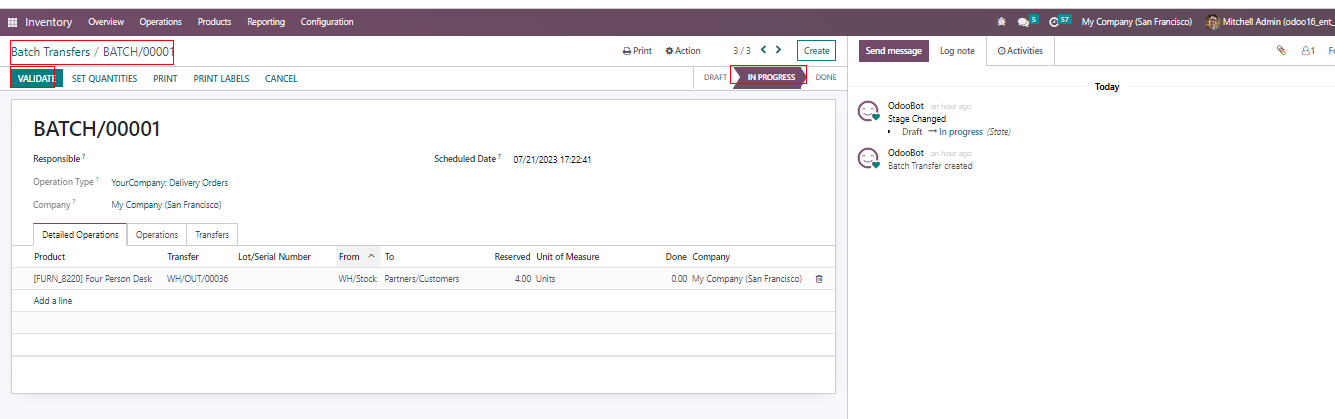Open the WH/OUT/00036 transfer link
The image size is (1335, 419).
197,279
